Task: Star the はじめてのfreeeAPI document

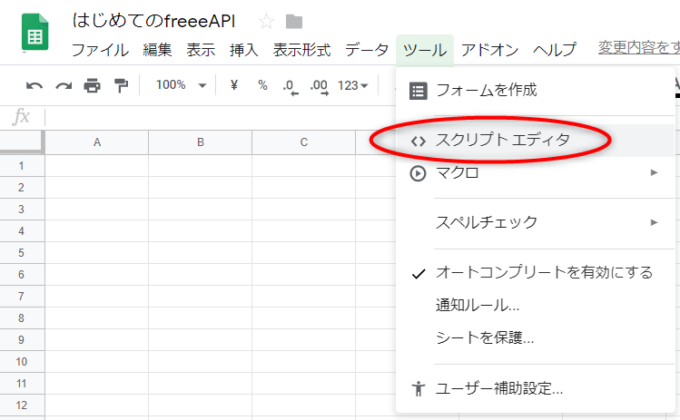Action: click(x=266, y=21)
